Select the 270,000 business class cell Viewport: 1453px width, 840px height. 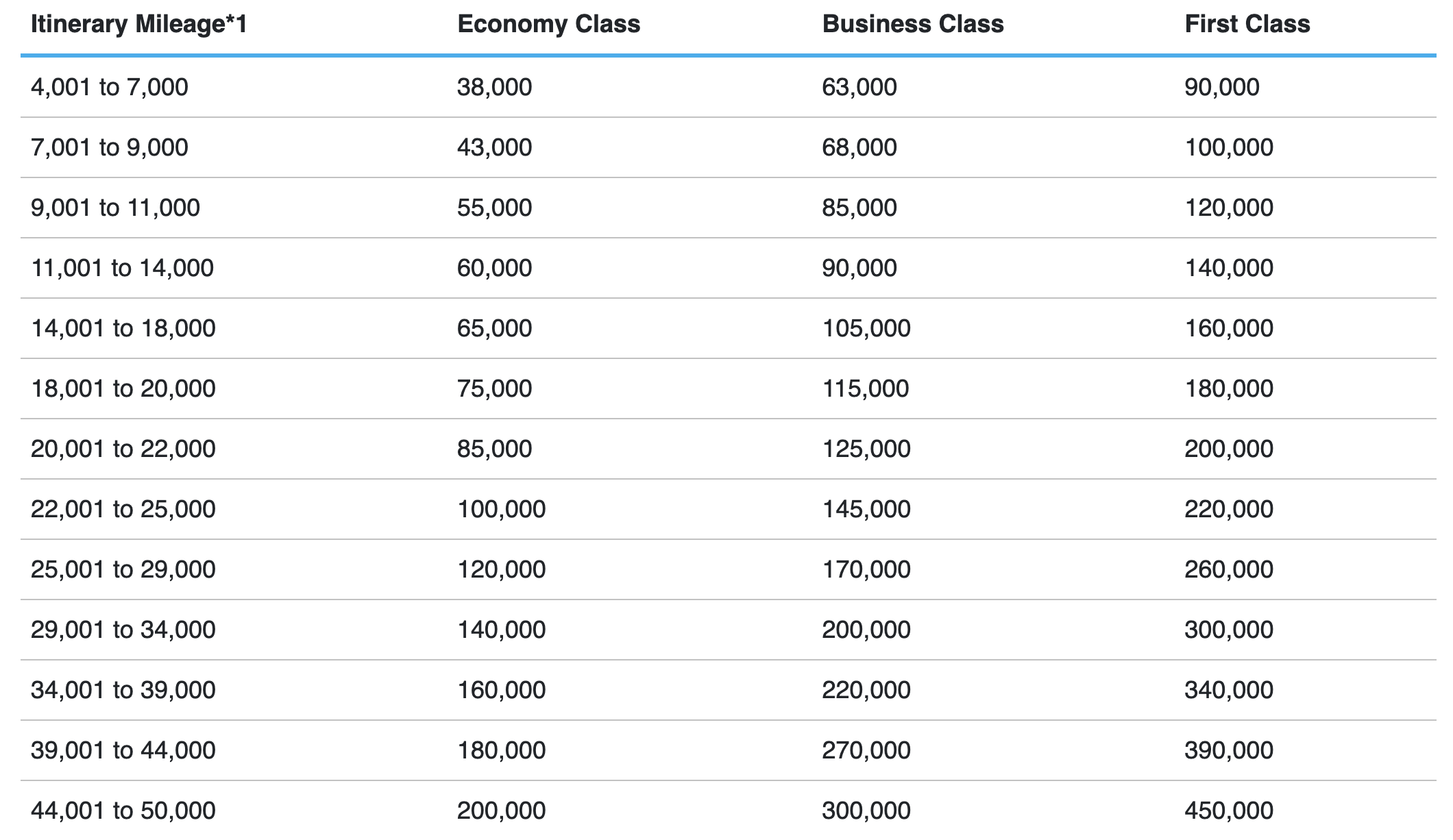[866, 751]
